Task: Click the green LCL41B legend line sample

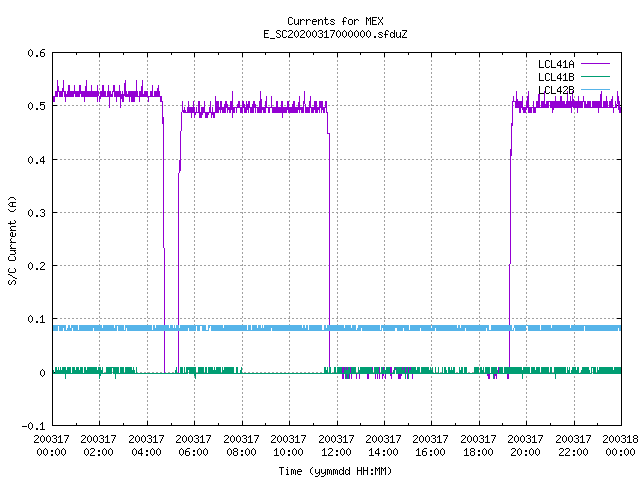Action: click(595, 76)
